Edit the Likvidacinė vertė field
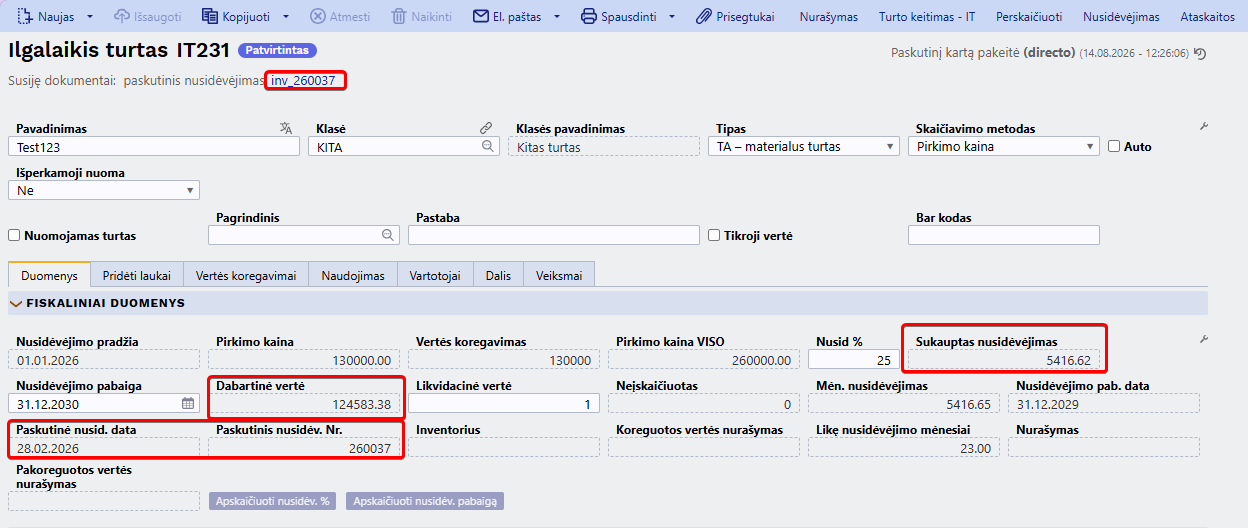The width and height of the screenshot is (1248, 528). point(504,403)
